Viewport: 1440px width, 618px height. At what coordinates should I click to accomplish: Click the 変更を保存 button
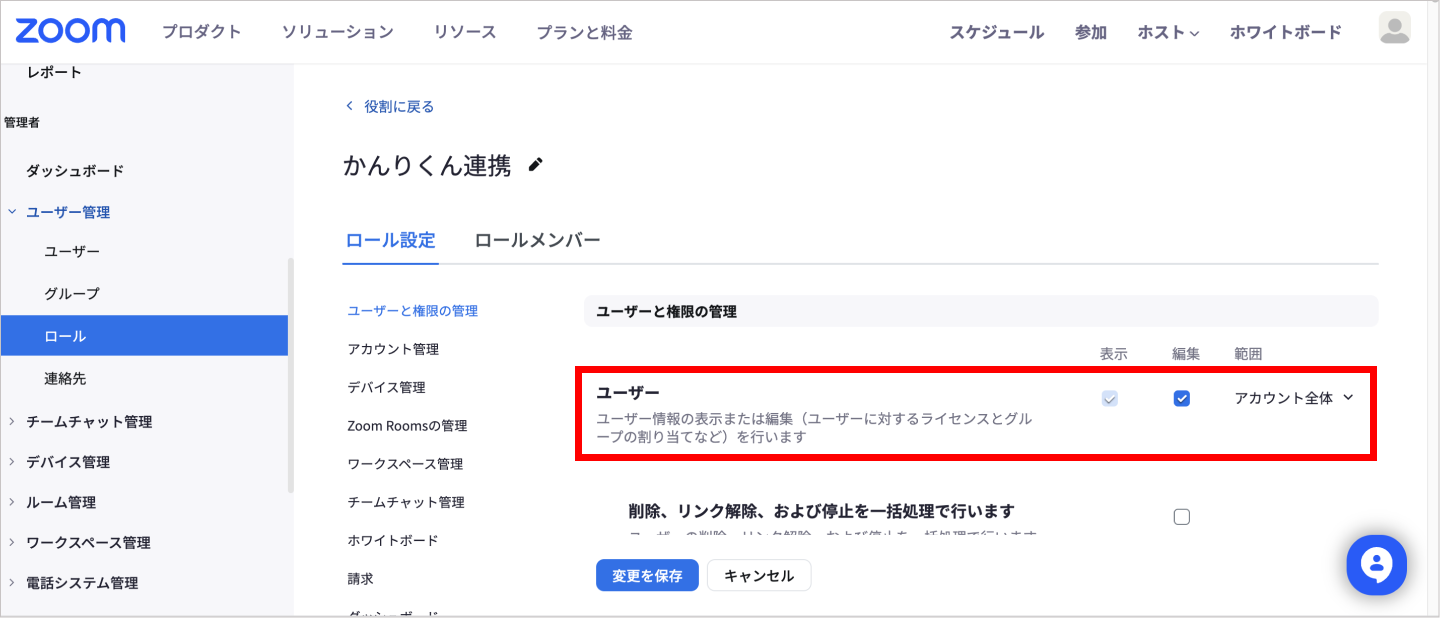point(647,575)
